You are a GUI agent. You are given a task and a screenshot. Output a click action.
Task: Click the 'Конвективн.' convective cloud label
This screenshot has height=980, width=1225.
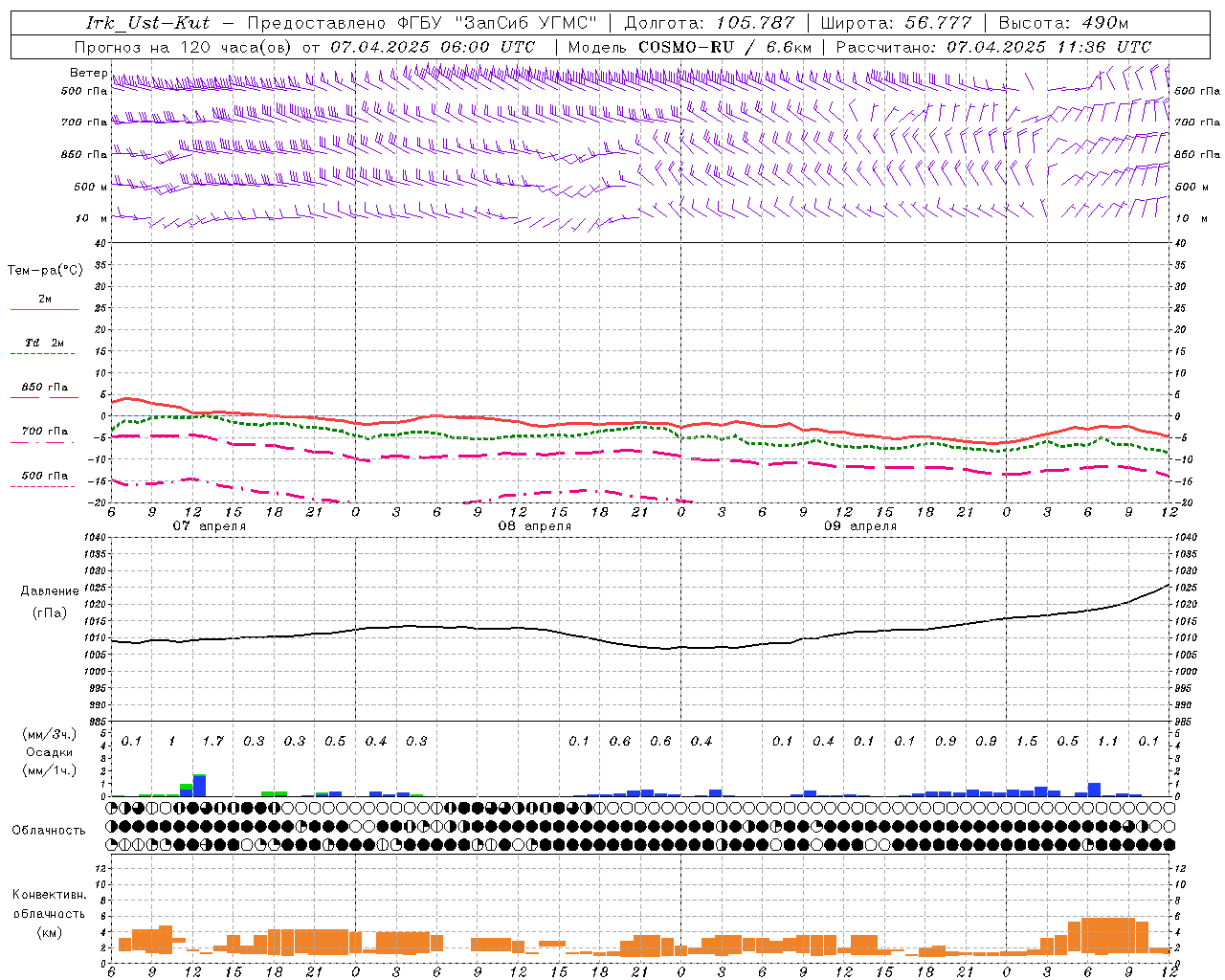tap(50, 895)
